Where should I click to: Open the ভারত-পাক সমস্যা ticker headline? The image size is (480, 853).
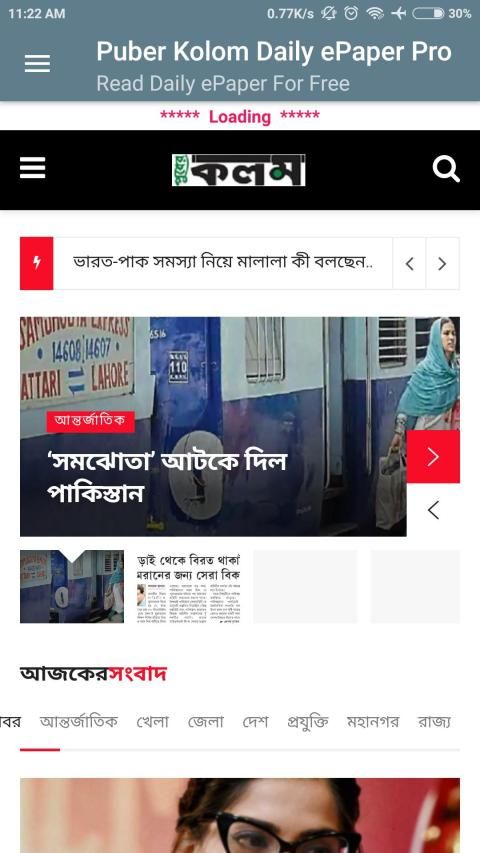[x=223, y=263]
